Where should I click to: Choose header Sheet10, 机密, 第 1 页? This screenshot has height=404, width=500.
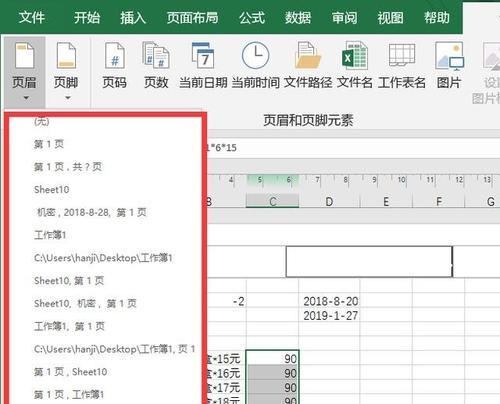(x=105, y=303)
